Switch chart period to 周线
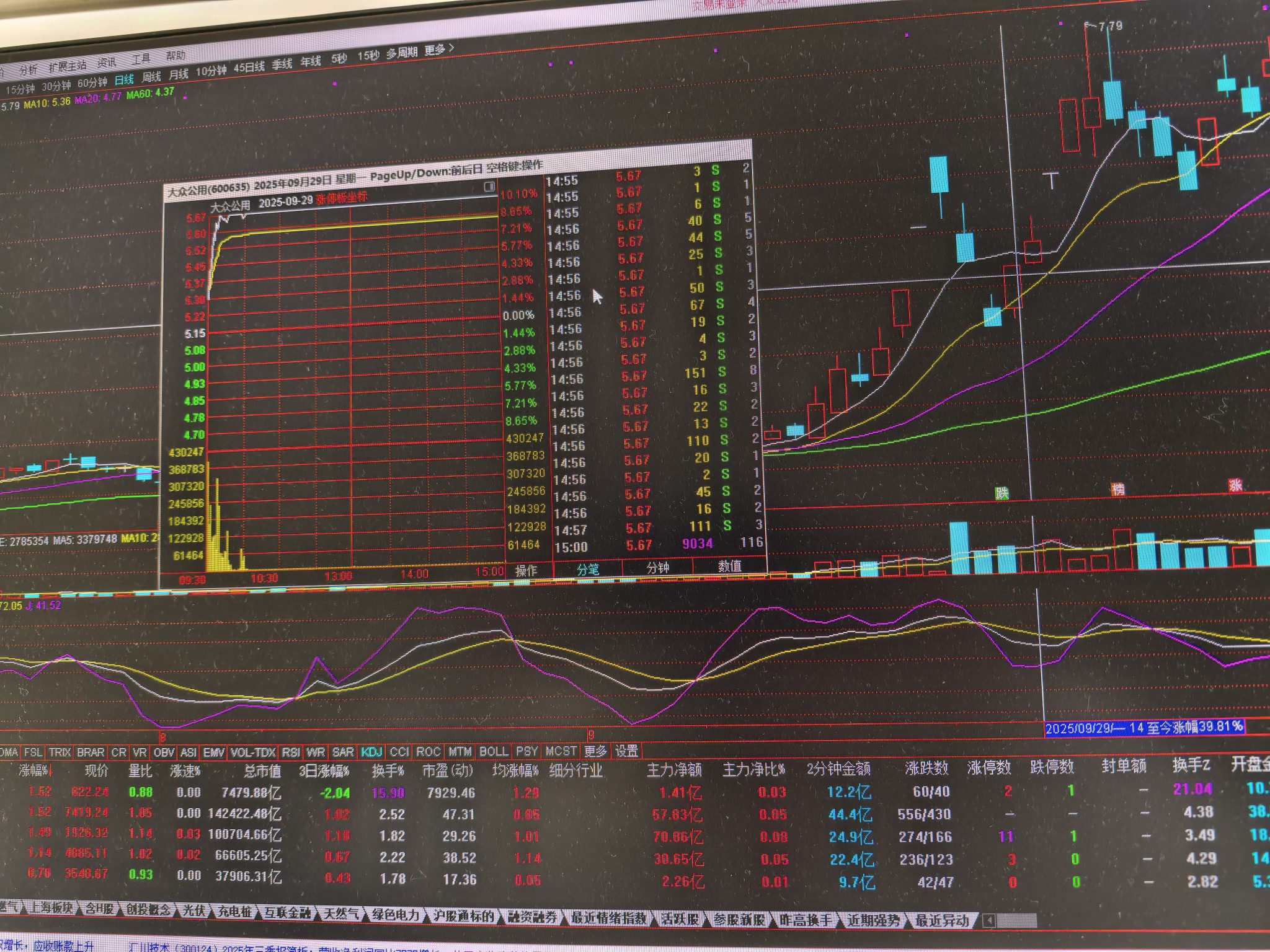This screenshot has height=952, width=1270. click(151, 77)
